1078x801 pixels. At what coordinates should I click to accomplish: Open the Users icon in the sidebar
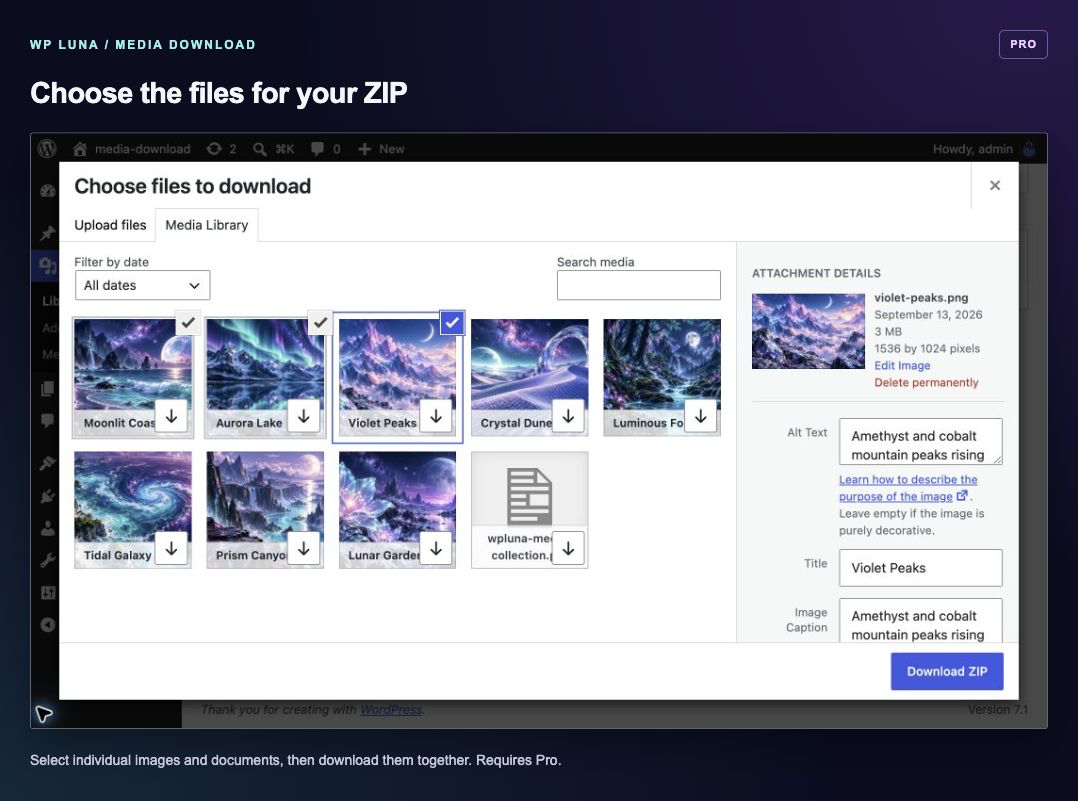(47, 528)
